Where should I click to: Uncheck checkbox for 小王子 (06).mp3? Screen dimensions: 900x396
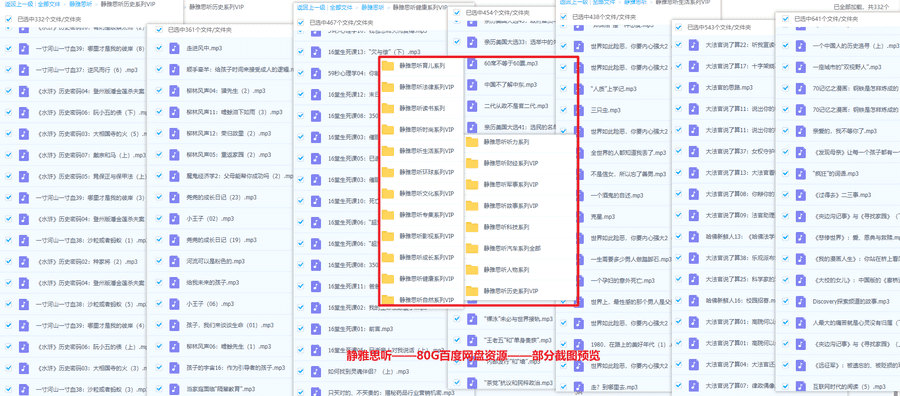(160, 304)
